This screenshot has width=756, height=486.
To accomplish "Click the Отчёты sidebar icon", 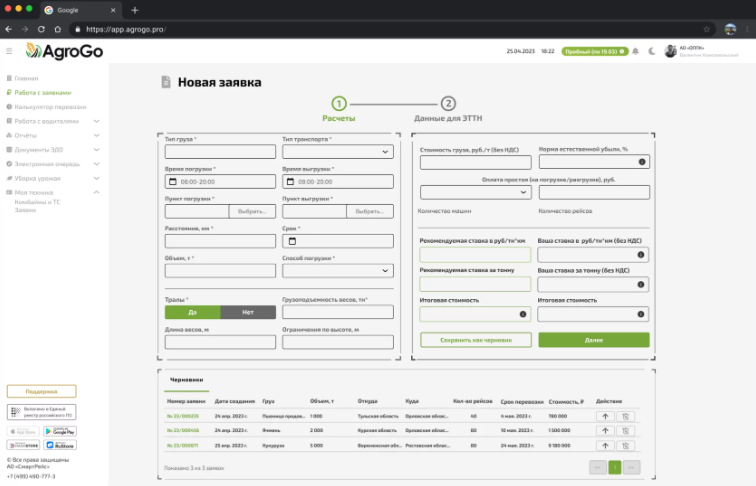I will pyautogui.click(x=9, y=135).
